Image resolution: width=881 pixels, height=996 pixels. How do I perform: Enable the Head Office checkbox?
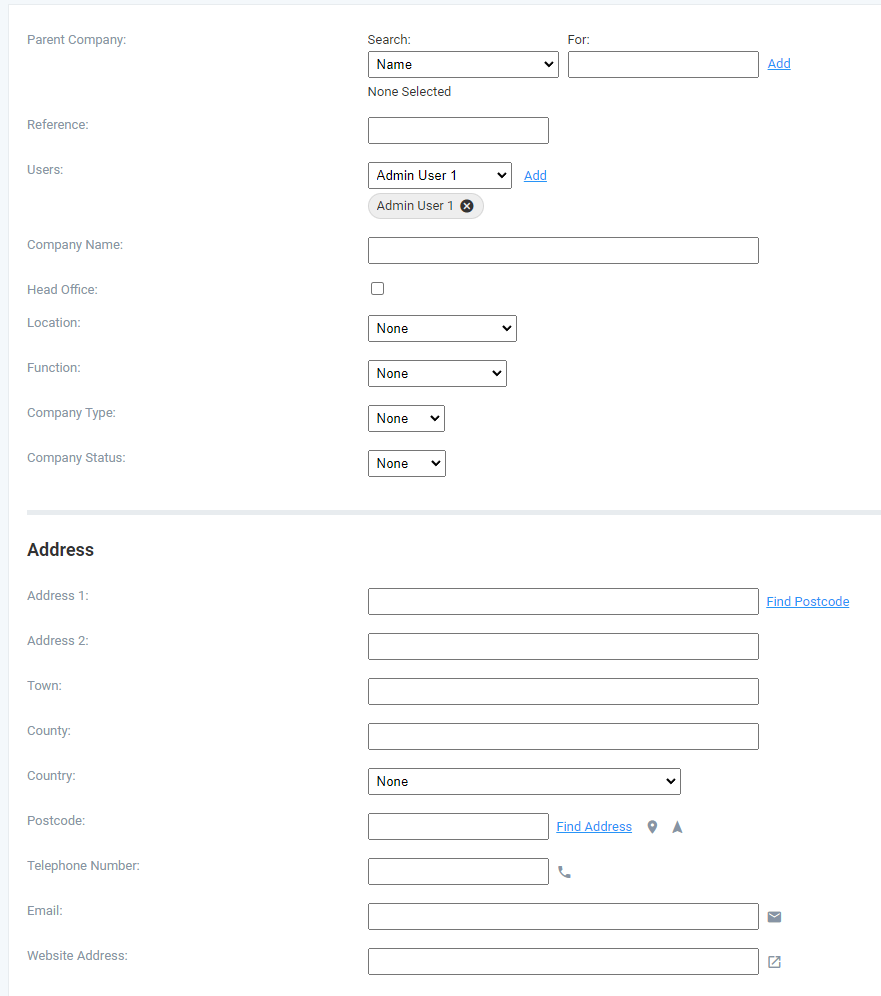click(377, 288)
